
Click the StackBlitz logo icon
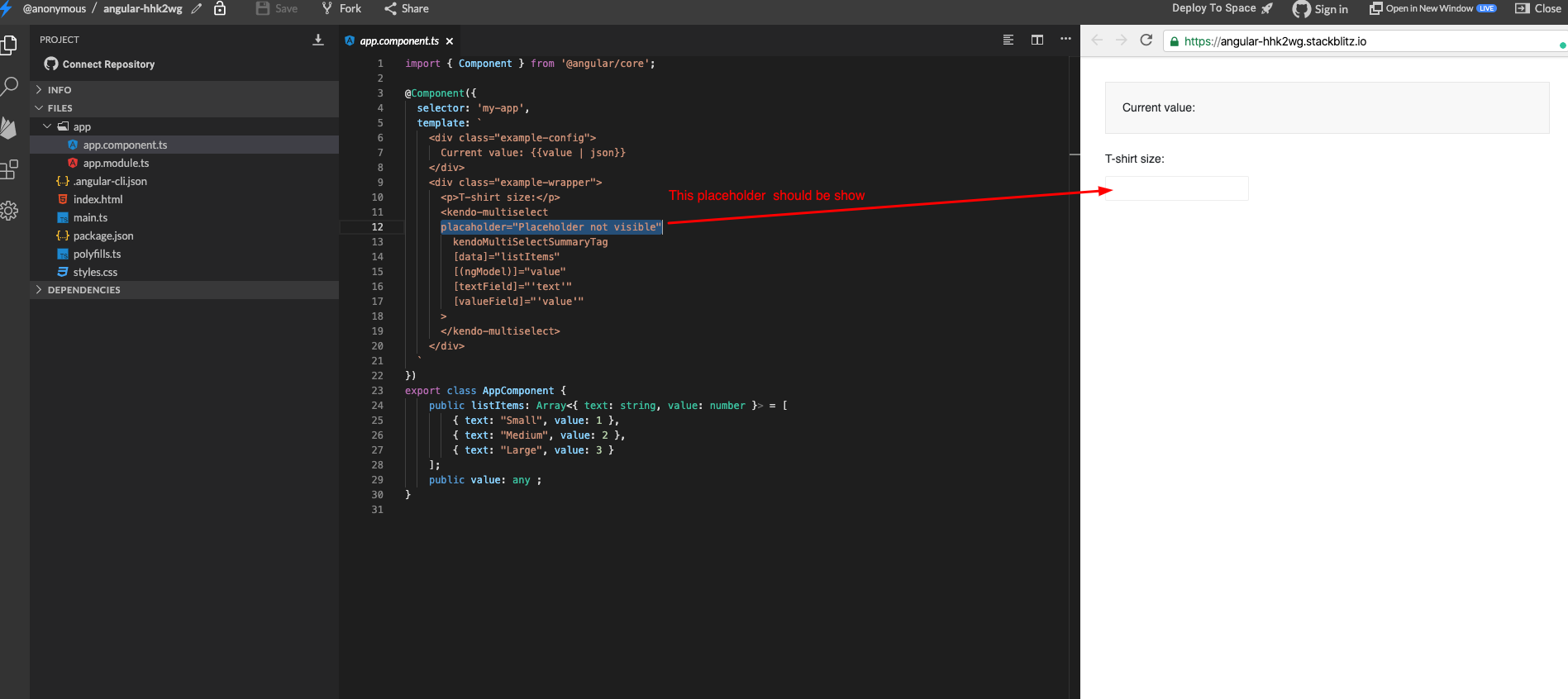tap(7, 8)
